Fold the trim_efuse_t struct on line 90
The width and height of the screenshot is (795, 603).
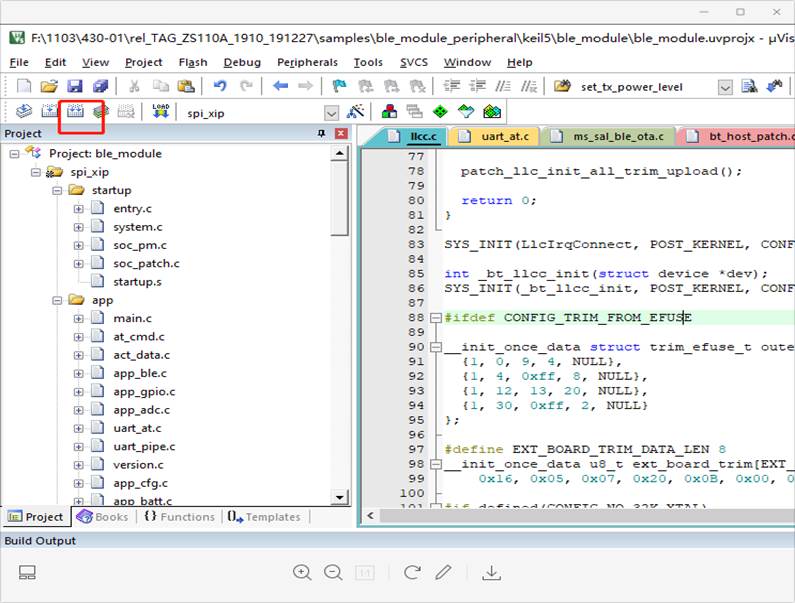click(436, 347)
